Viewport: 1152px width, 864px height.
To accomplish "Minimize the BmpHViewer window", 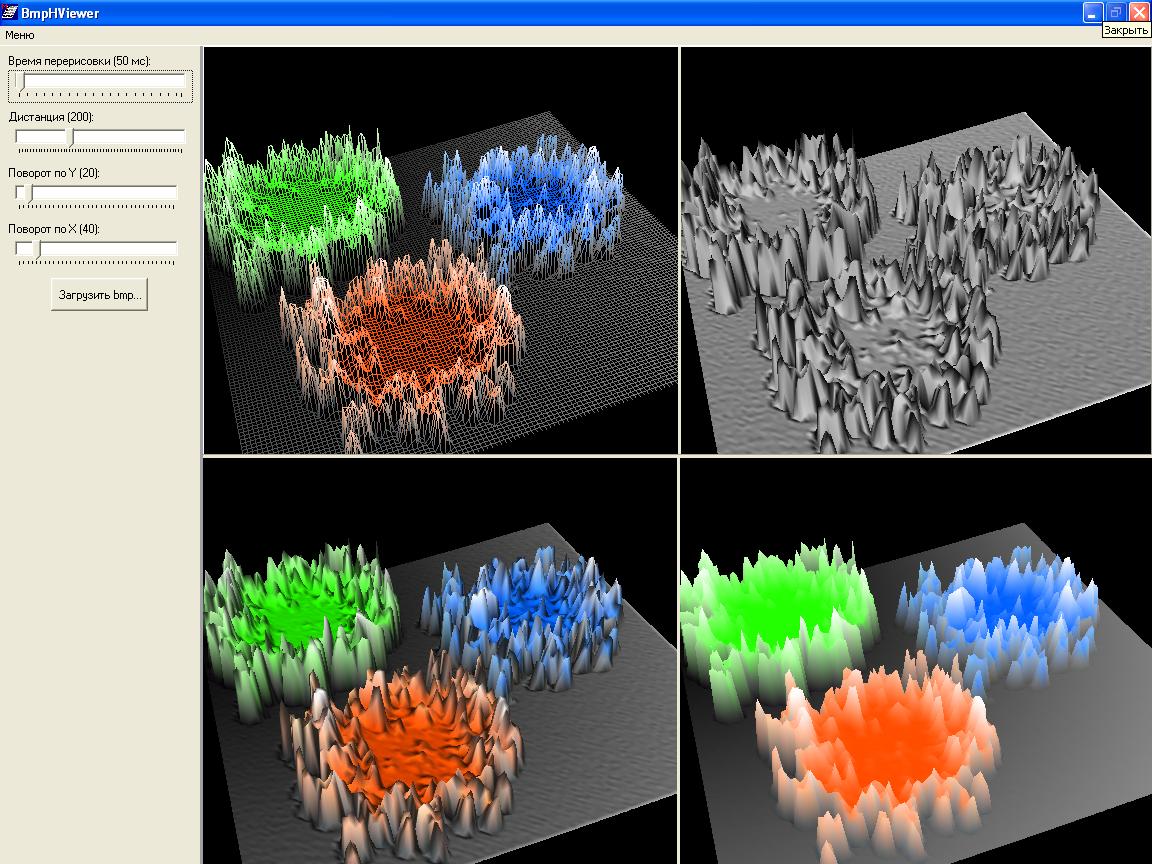I will pyautogui.click(x=1092, y=12).
